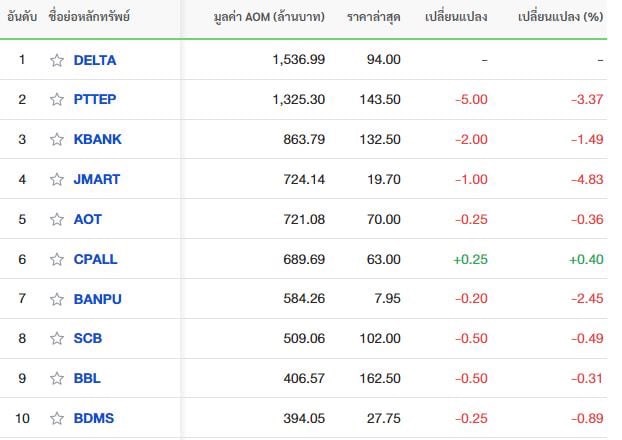Open the DELTA stock link
This screenshot has width=622, height=440.
(95, 60)
